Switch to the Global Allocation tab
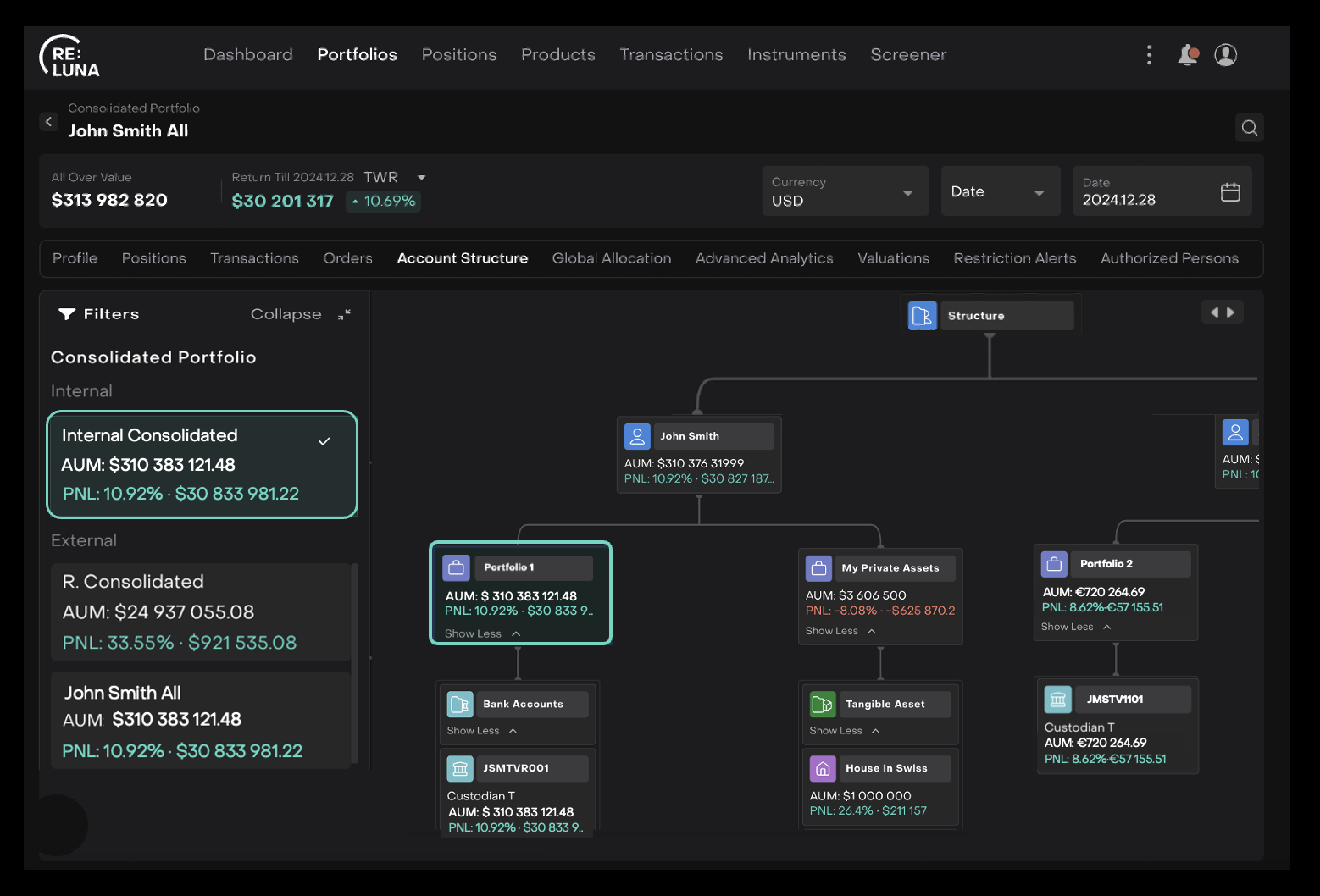The width and height of the screenshot is (1320, 896). (611, 258)
